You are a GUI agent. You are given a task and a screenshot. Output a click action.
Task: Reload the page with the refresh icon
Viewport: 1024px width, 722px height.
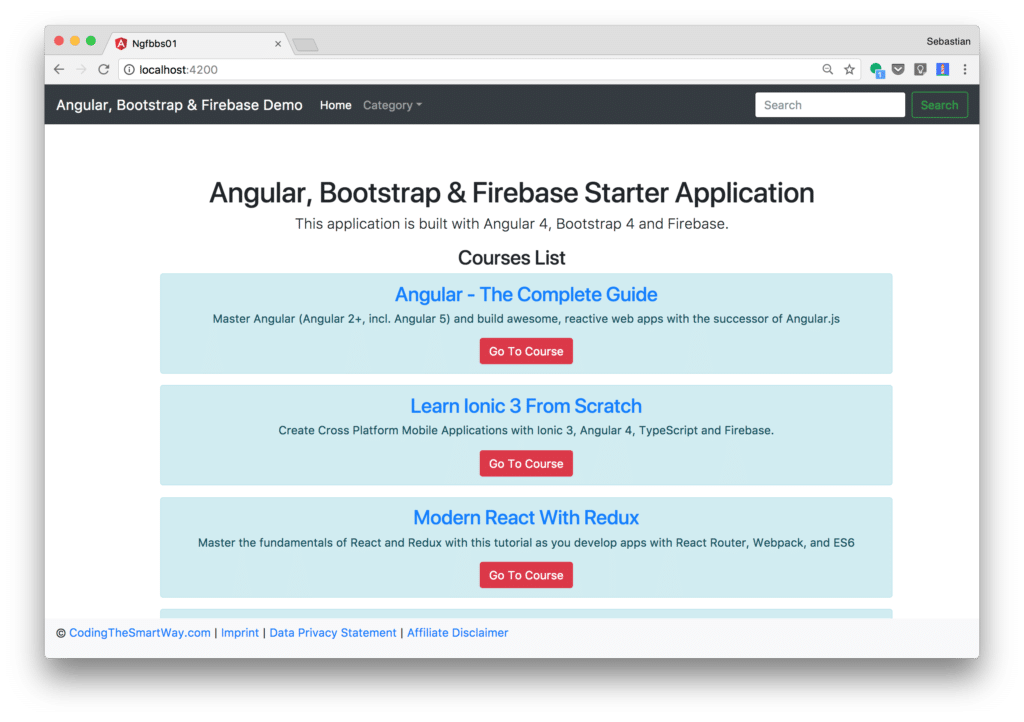click(x=103, y=69)
